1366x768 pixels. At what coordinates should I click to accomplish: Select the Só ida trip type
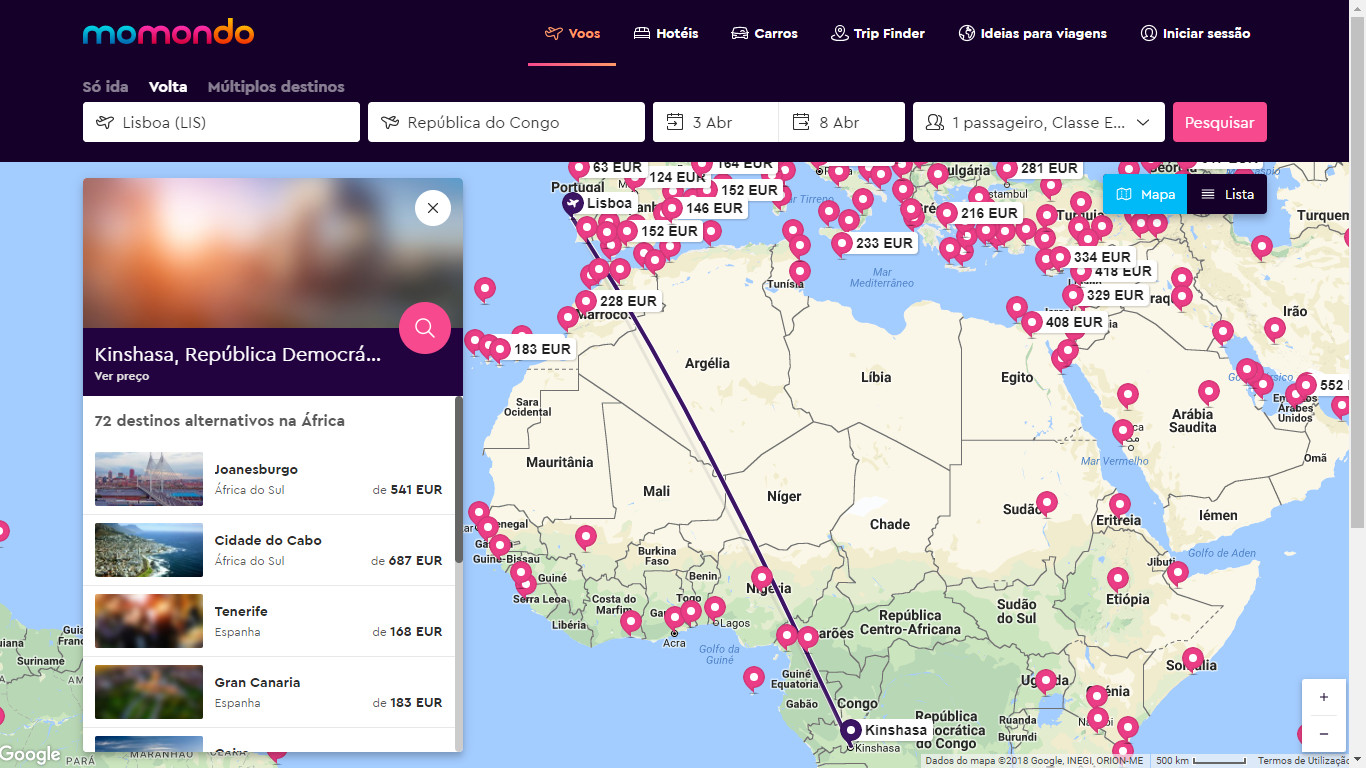click(105, 87)
